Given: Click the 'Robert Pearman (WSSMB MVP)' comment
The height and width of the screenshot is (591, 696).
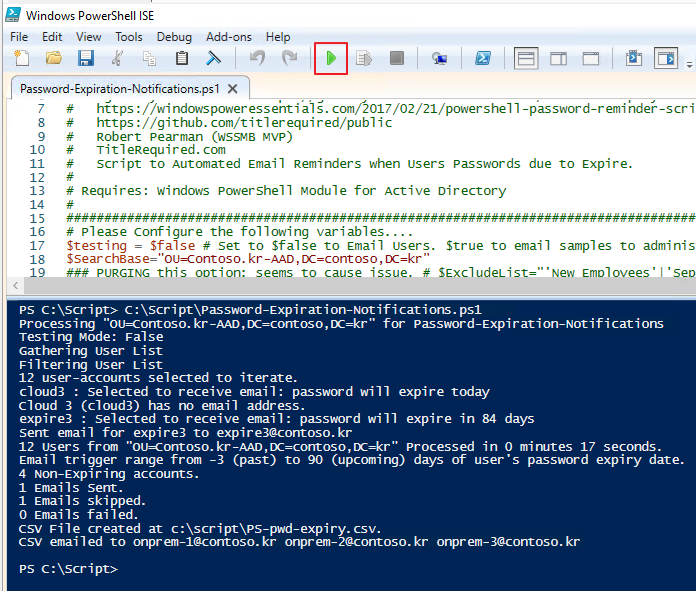Looking at the screenshot, I should point(194,137).
